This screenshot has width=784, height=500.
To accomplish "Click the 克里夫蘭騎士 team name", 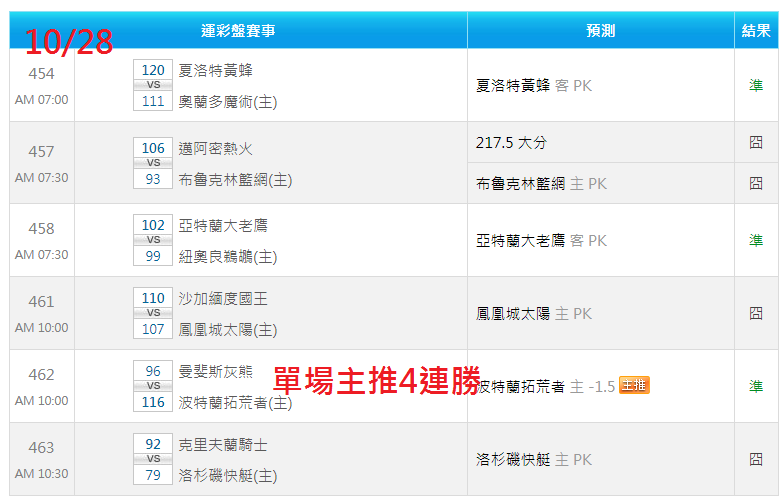I will pyautogui.click(x=223, y=444).
